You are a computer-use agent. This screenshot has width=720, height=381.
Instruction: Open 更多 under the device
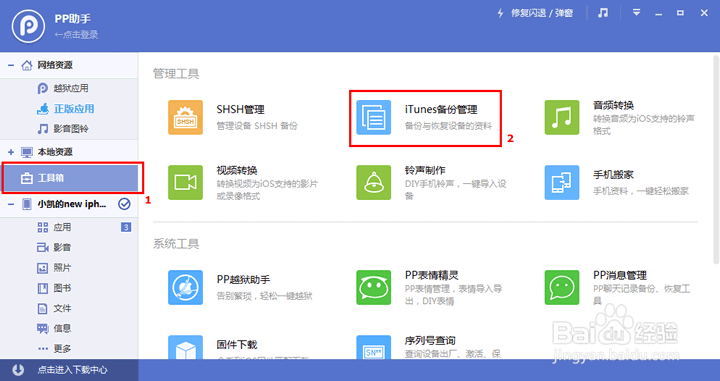coord(62,348)
